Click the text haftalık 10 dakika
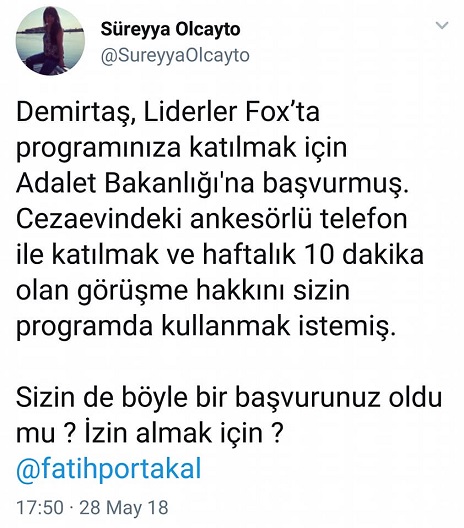The height and width of the screenshot is (528, 464). tap(313, 255)
